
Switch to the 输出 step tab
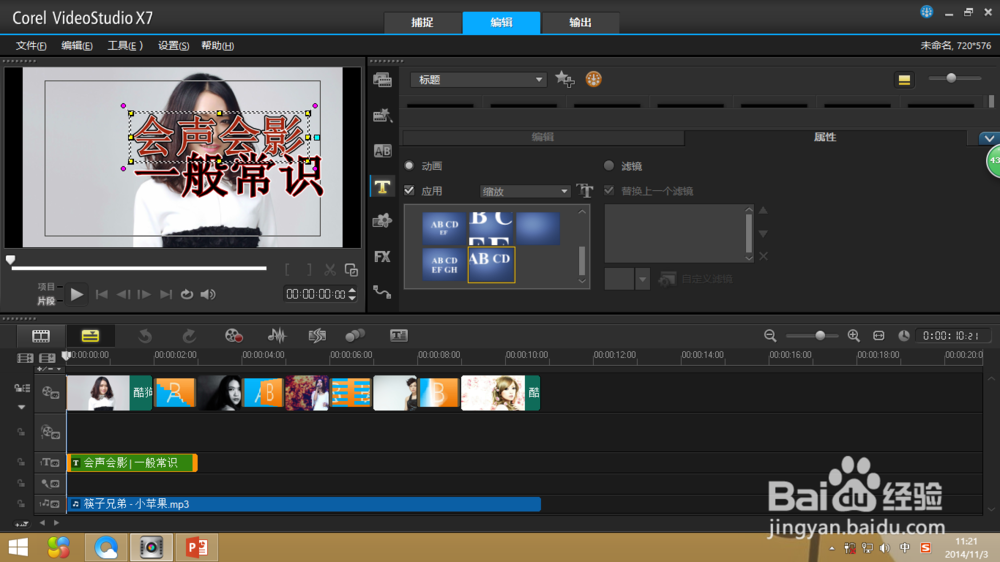580,22
